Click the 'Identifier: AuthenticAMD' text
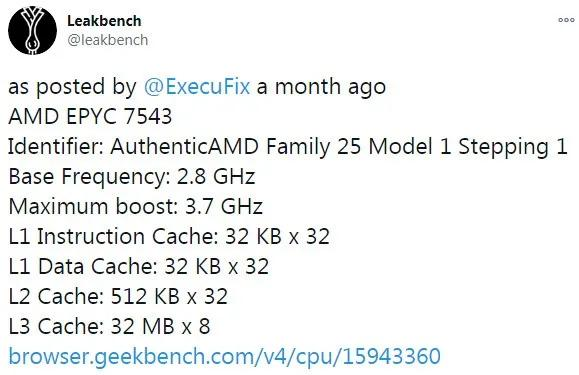The height and width of the screenshot is (375, 579). point(133,146)
